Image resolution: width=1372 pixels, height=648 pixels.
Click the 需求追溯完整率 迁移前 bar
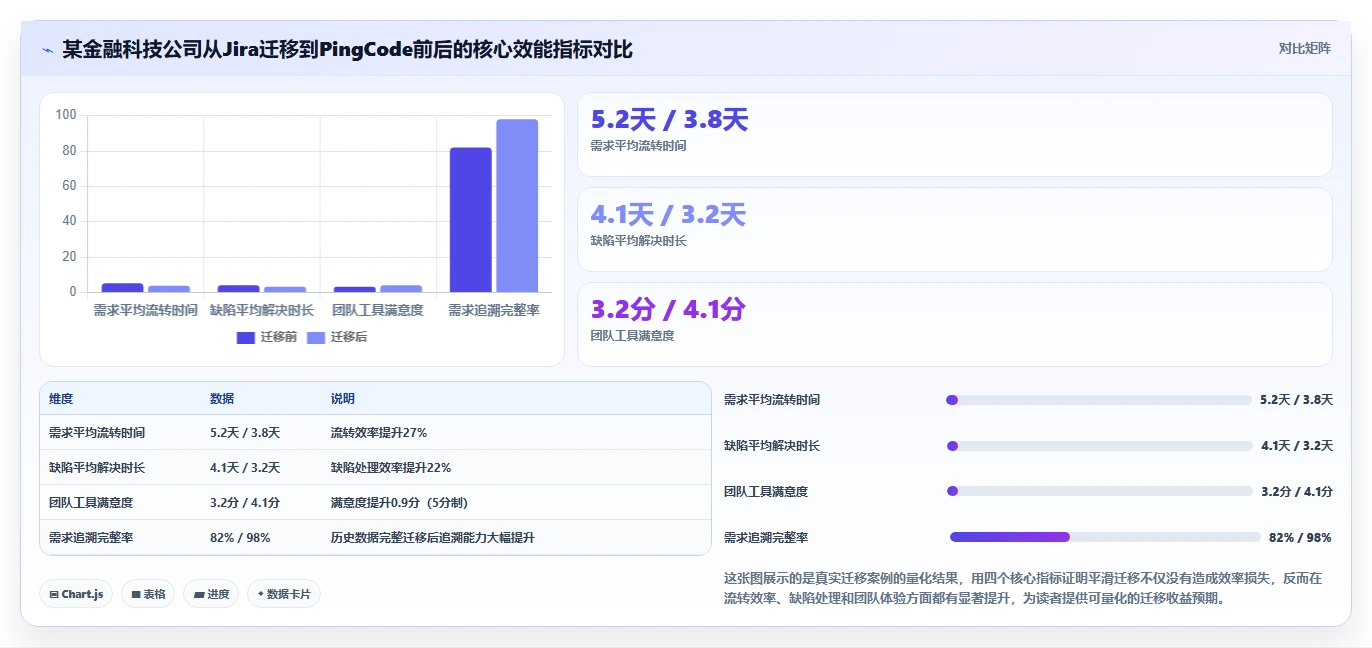coord(471,220)
